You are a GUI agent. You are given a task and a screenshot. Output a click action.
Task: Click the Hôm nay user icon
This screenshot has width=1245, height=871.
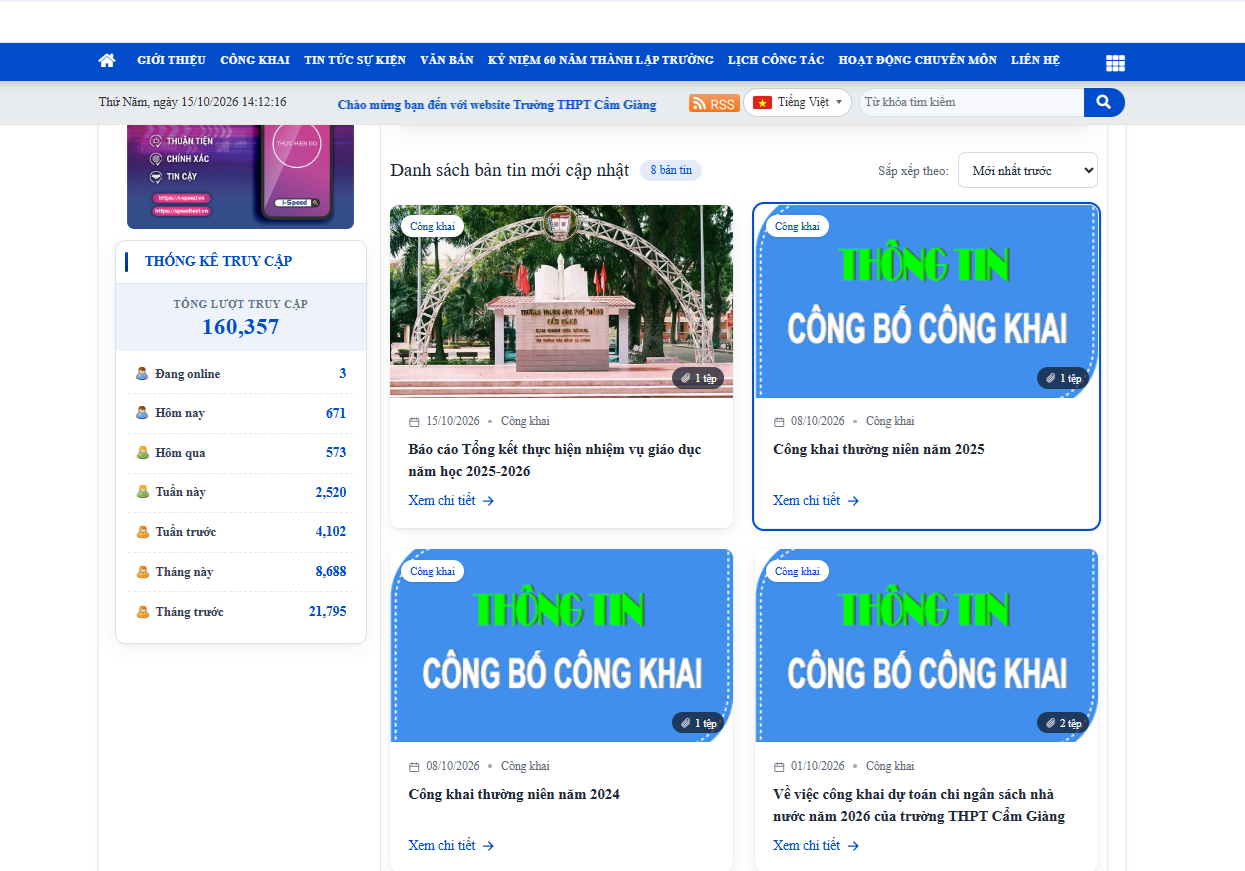(142, 413)
